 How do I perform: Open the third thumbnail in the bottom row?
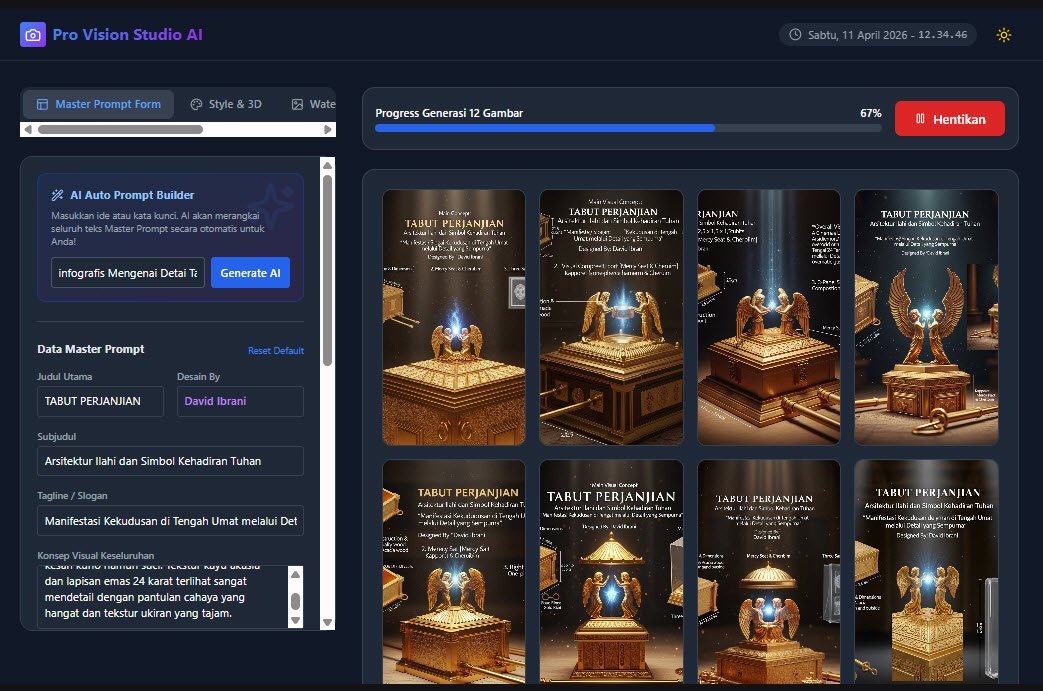(x=768, y=572)
